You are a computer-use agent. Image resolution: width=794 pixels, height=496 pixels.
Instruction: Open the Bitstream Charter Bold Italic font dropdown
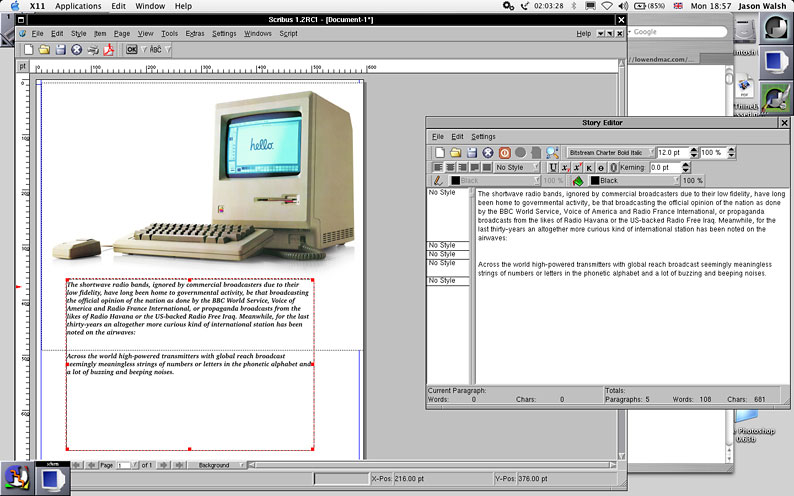(609, 153)
